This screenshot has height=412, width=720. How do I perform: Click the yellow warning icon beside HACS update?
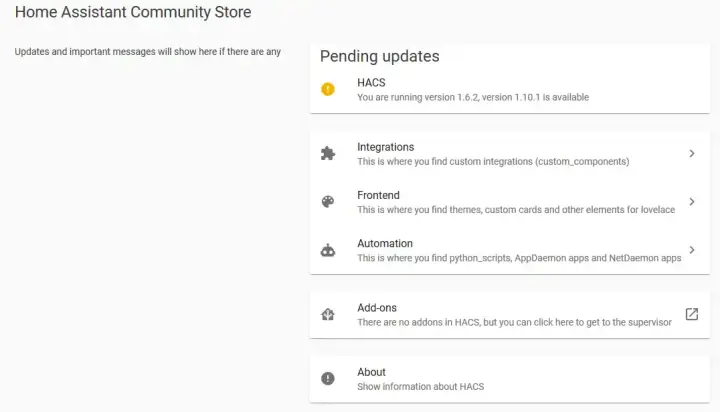click(x=327, y=89)
